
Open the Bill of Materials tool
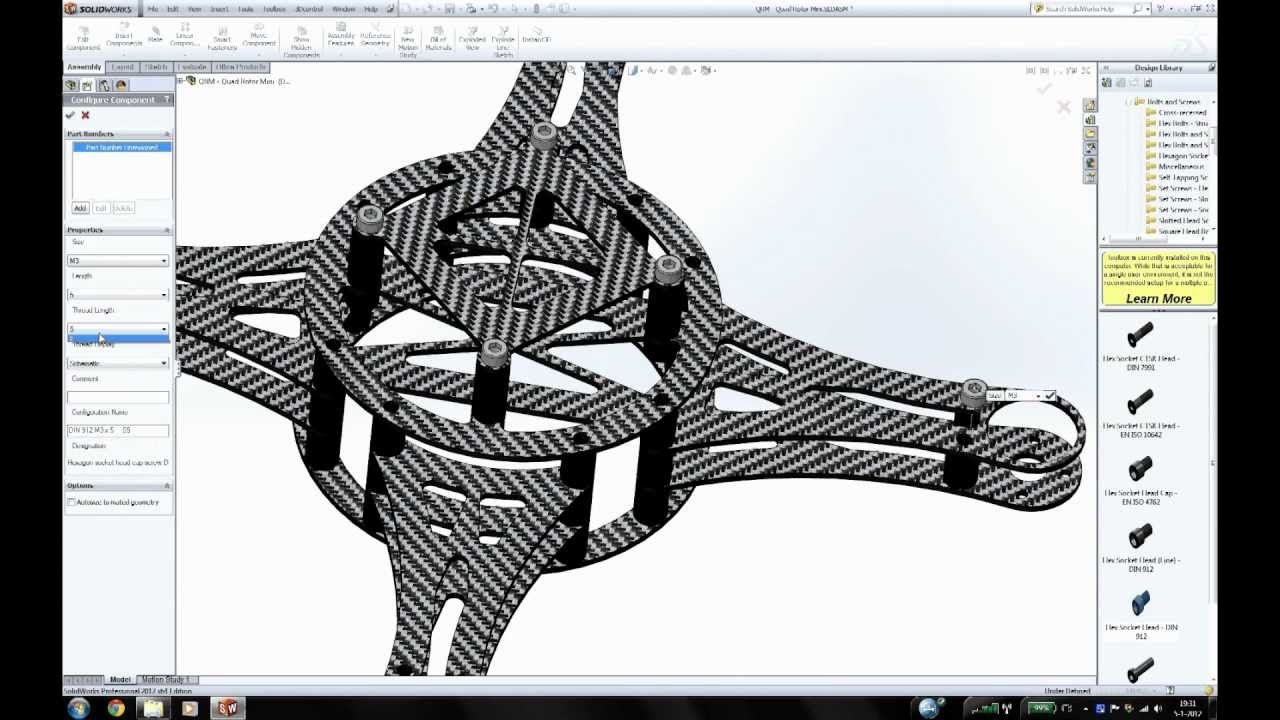(x=438, y=38)
